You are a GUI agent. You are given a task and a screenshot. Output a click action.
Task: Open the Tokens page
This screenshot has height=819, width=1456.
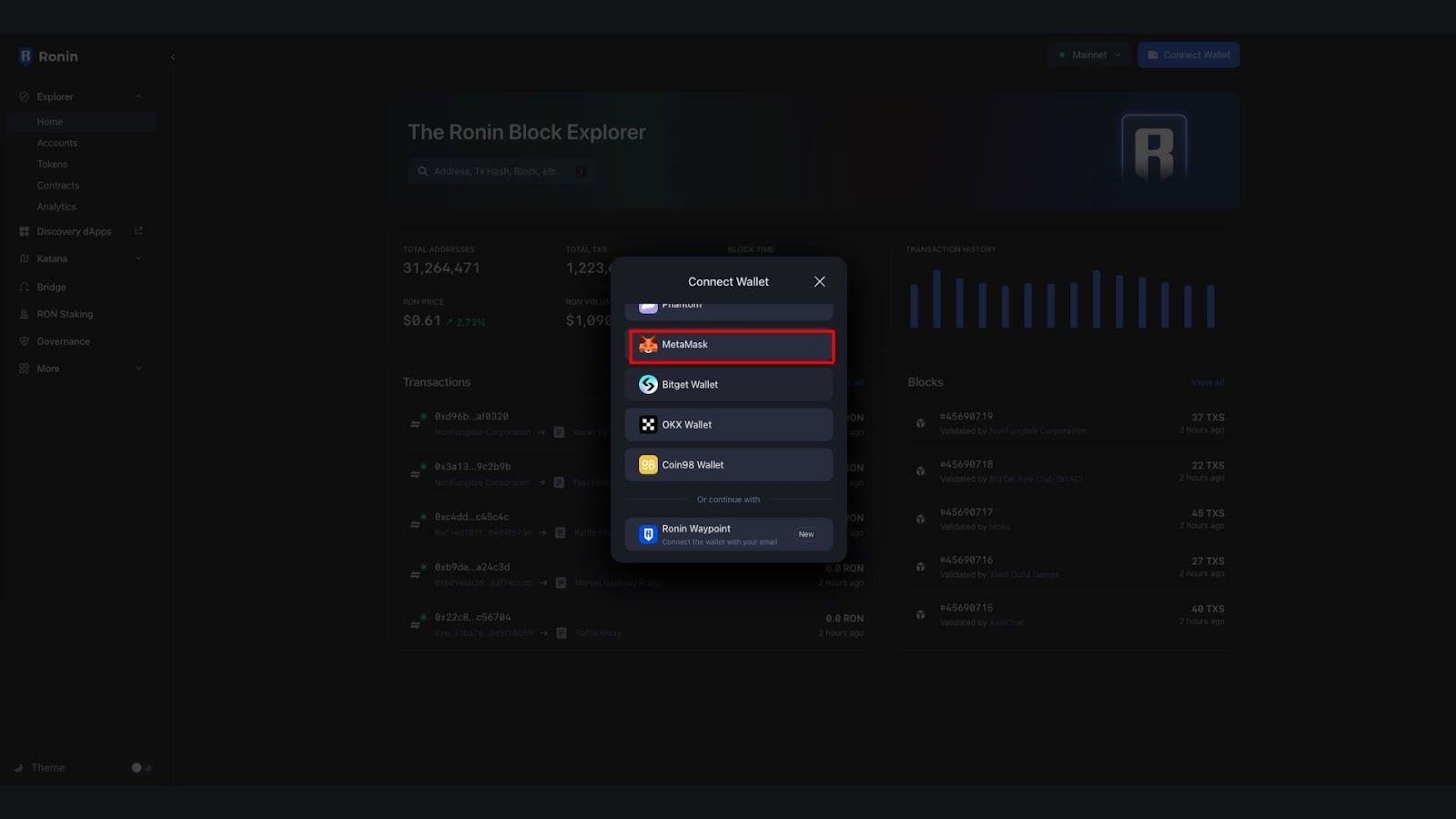pyautogui.click(x=52, y=165)
